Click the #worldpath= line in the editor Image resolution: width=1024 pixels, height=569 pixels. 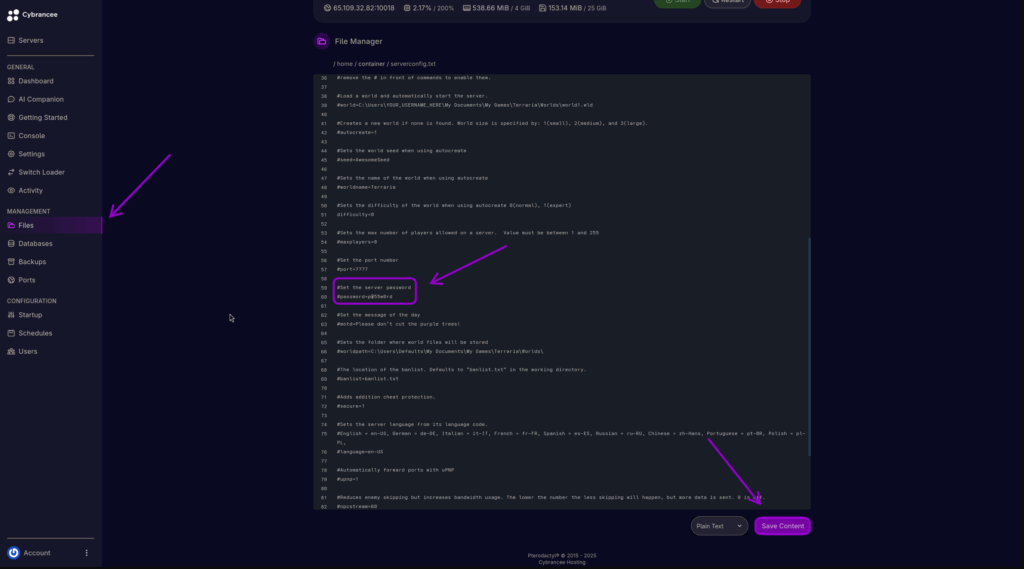(440, 351)
